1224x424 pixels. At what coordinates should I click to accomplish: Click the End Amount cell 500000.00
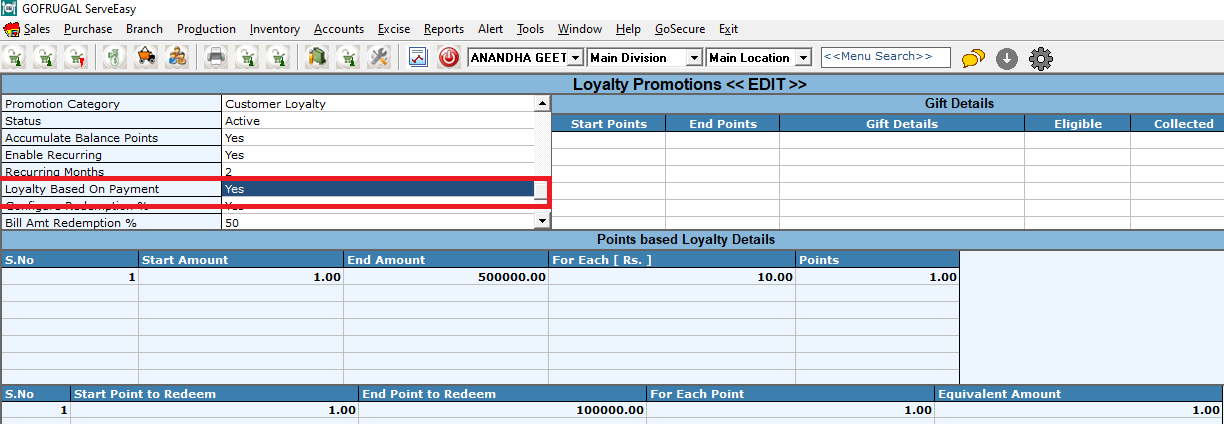pyautogui.click(x=446, y=277)
